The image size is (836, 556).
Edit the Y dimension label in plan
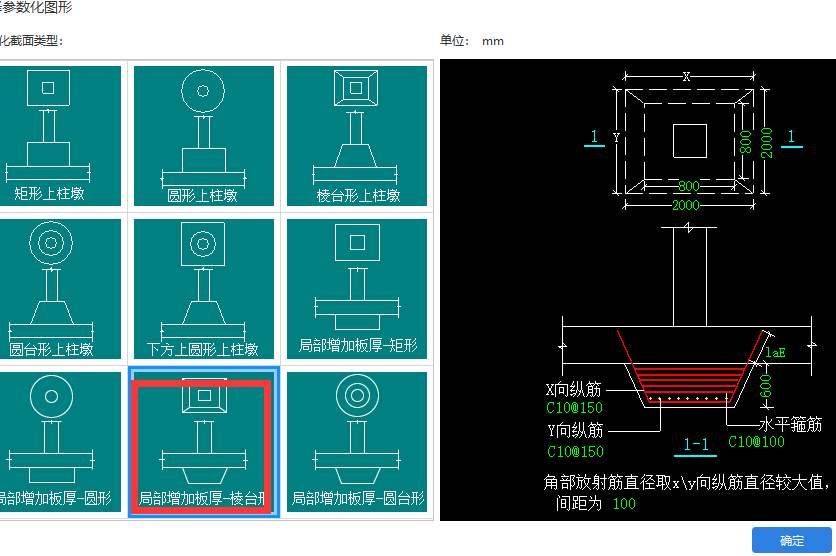[616, 138]
